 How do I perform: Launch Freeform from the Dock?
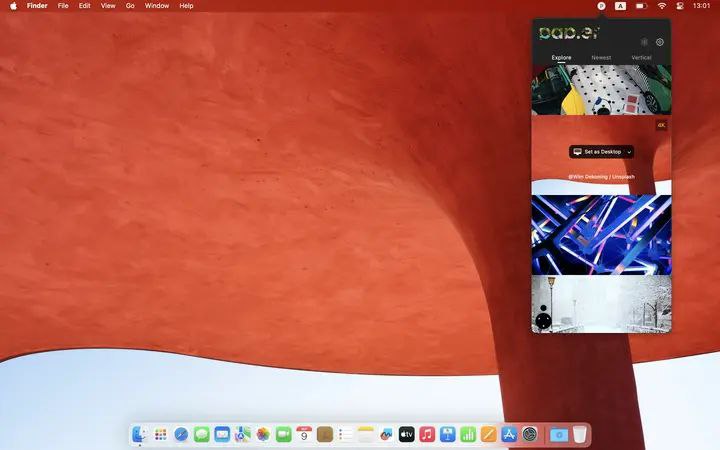pyautogui.click(x=386, y=434)
